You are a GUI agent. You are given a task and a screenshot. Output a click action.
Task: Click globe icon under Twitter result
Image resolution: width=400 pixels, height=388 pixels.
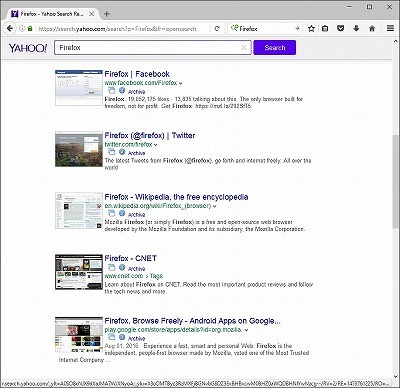pyautogui.click(x=122, y=152)
